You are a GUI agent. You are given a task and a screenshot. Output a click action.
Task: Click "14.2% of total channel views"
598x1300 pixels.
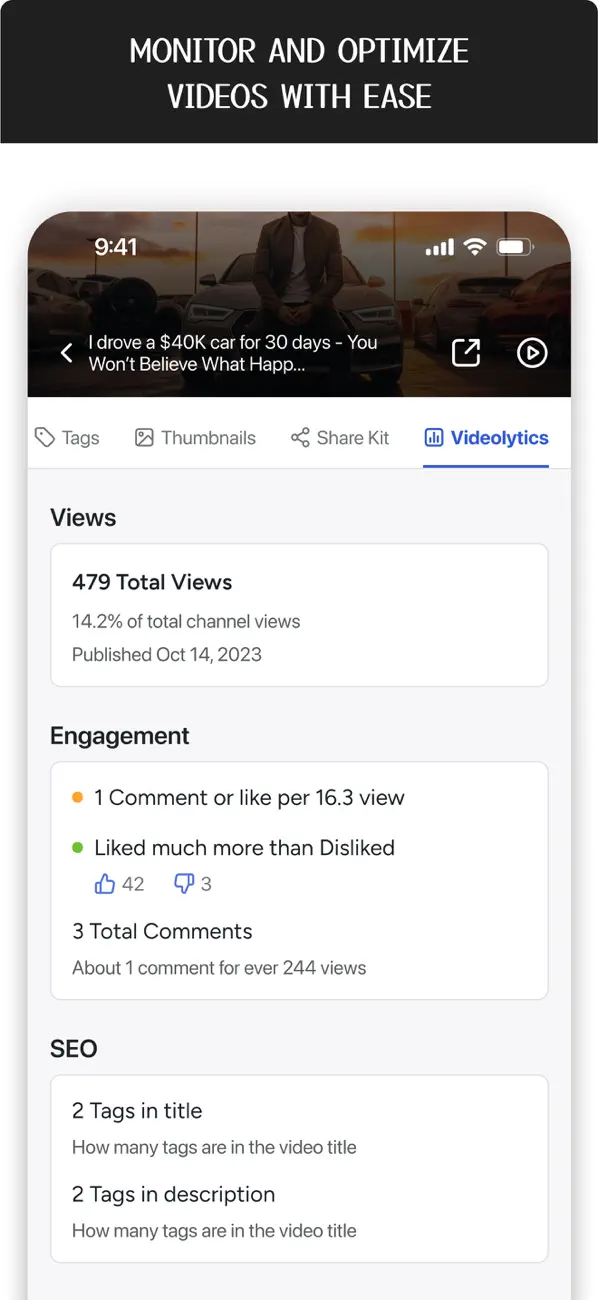click(186, 621)
